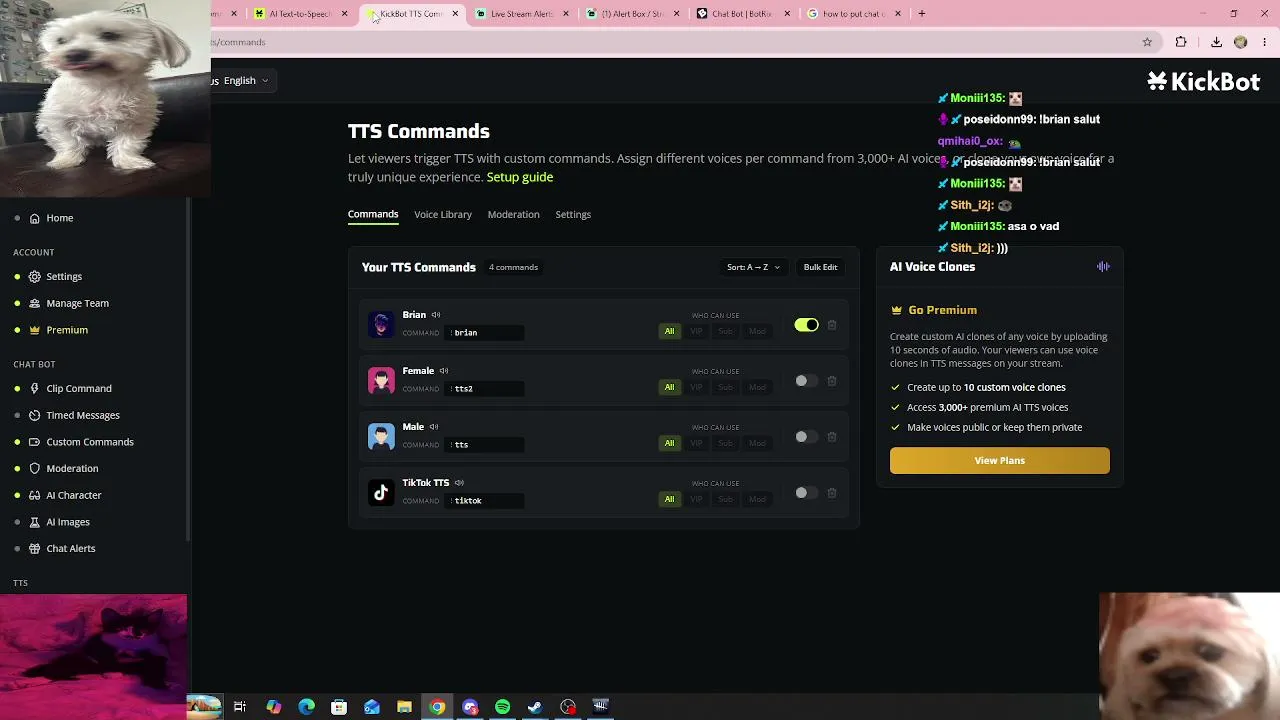Open the Chrome profile avatar
Viewport: 1280px width, 720px height.
coord(1241,42)
